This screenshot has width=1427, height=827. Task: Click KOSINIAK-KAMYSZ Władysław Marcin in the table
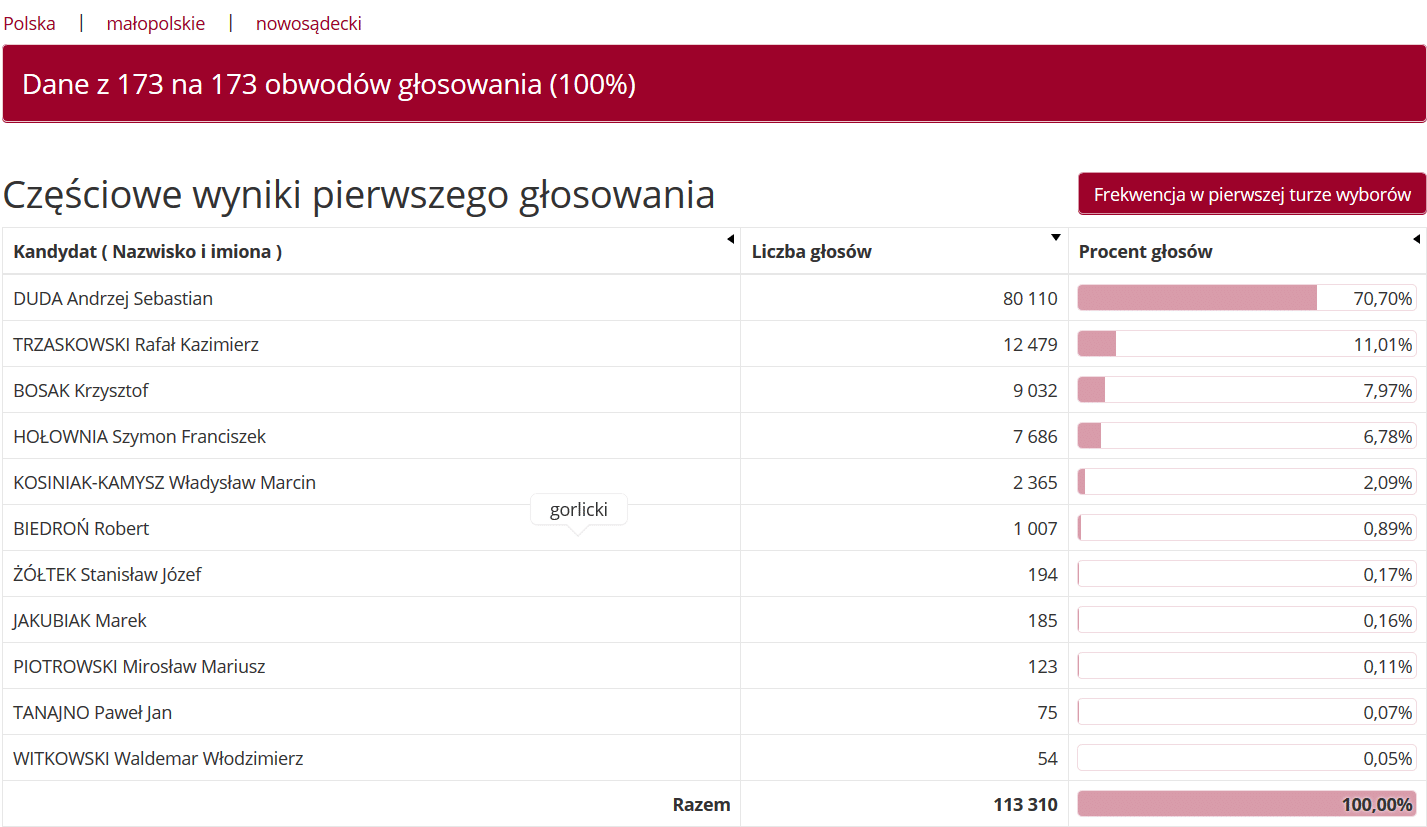(x=164, y=482)
